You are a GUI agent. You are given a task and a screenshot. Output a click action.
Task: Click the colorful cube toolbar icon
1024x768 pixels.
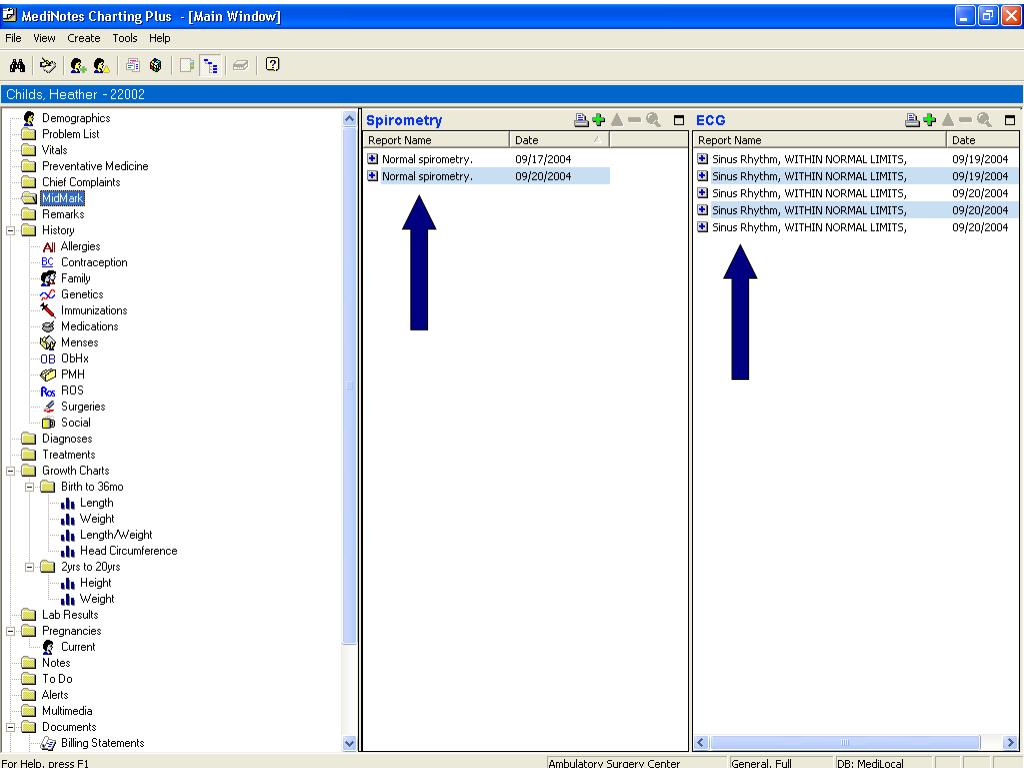[155, 65]
